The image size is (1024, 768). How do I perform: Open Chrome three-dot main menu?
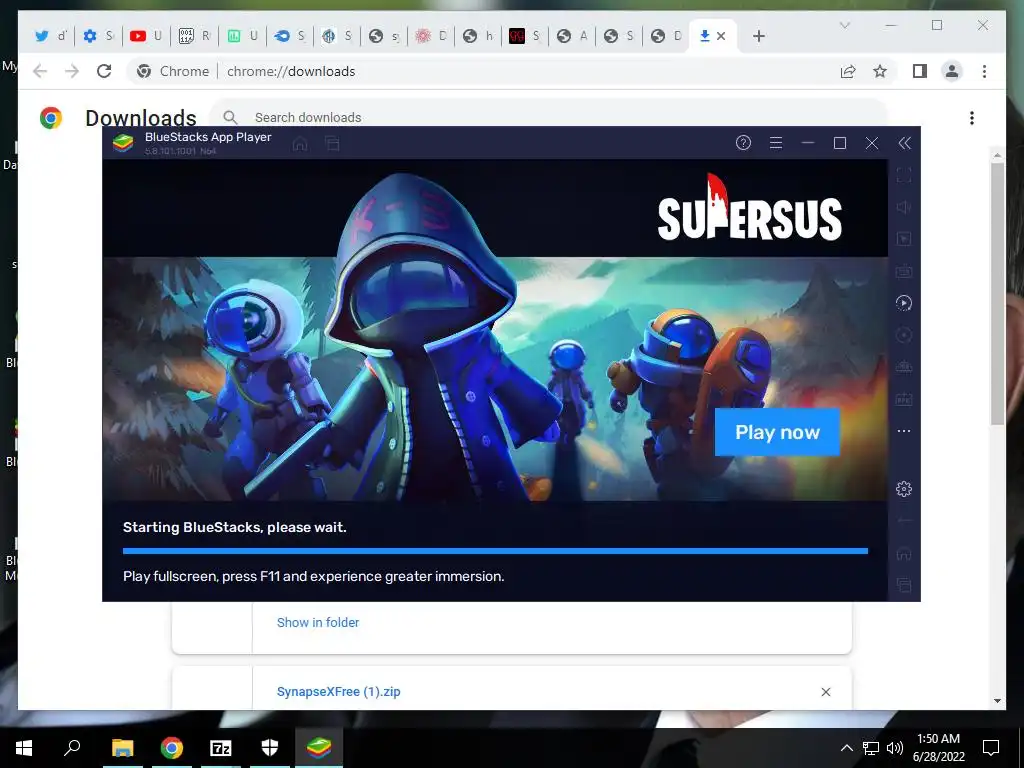click(984, 71)
